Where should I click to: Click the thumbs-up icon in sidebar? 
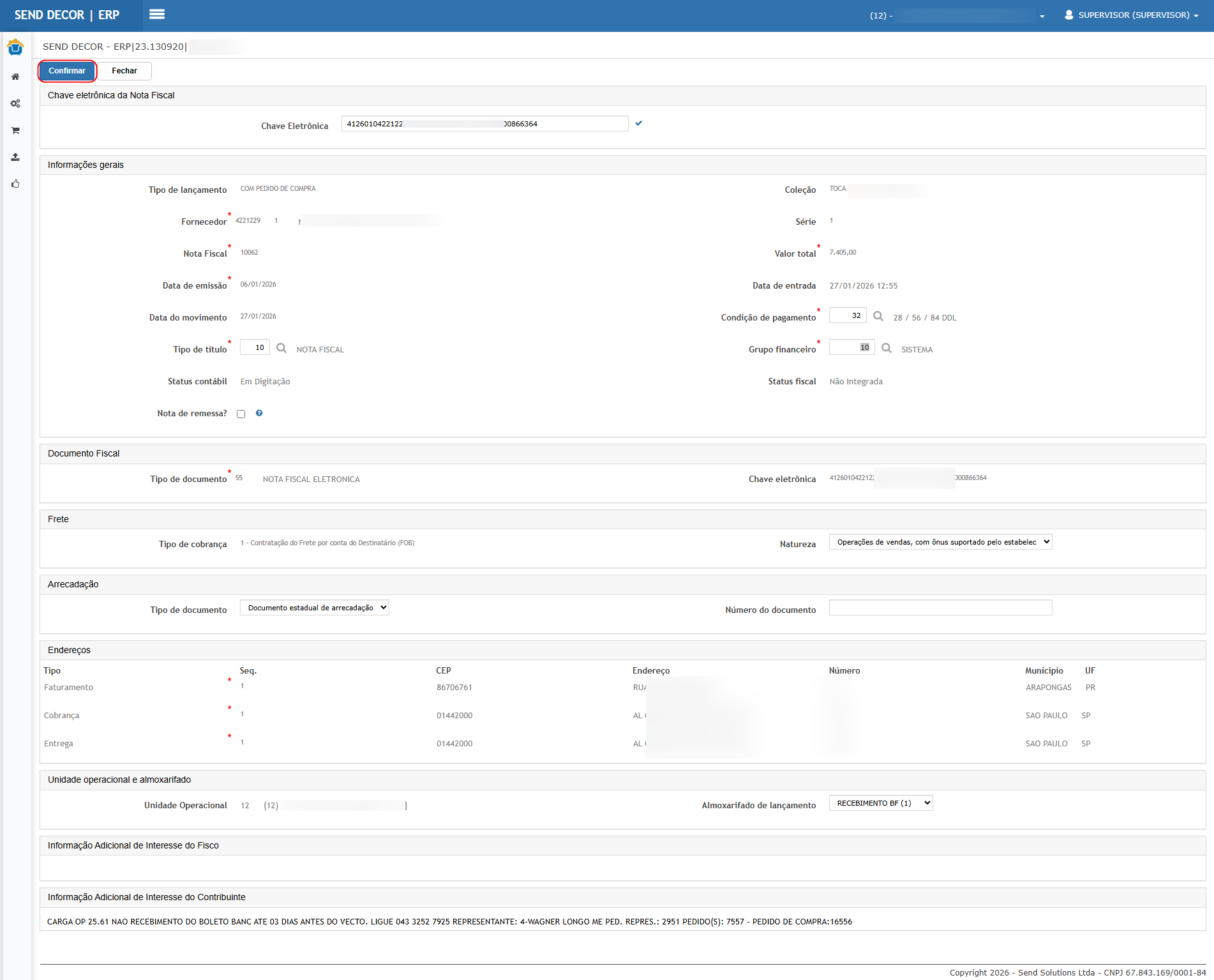(x=15, y=184)
